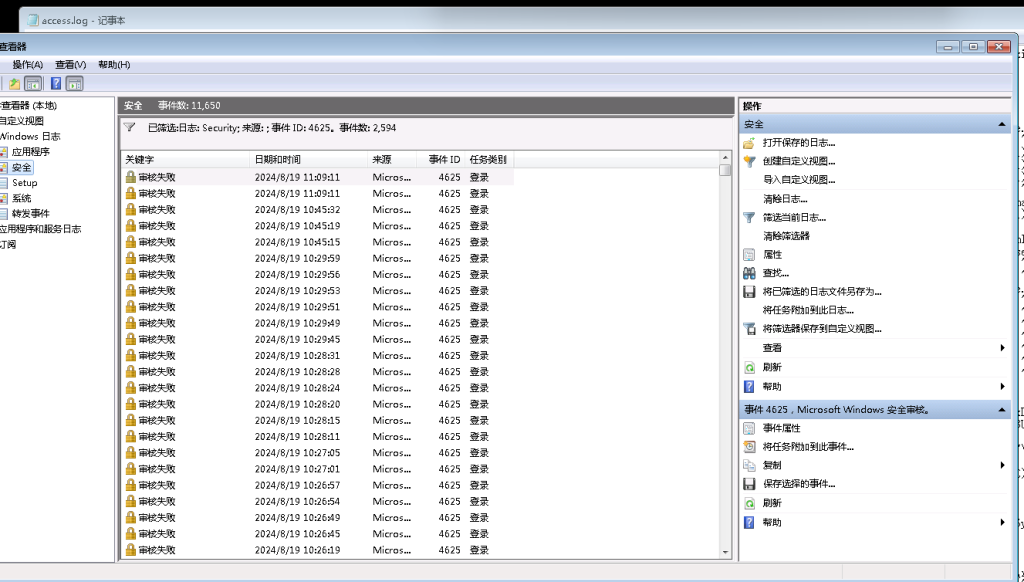
Task: Click the 事件属性 icon in actions pane
Action: click(749, 428)
